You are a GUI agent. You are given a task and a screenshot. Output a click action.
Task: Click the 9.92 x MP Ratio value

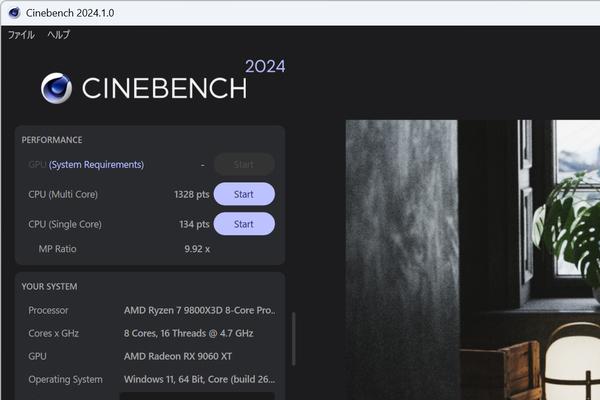197,249
